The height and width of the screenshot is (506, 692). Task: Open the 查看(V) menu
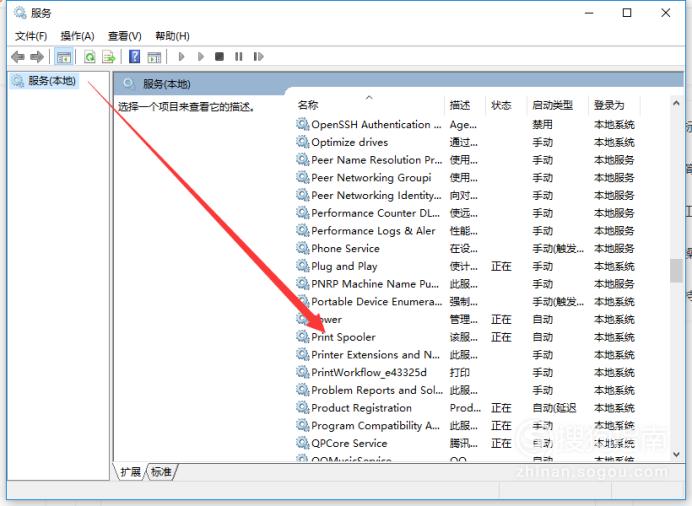pos(124,36)
